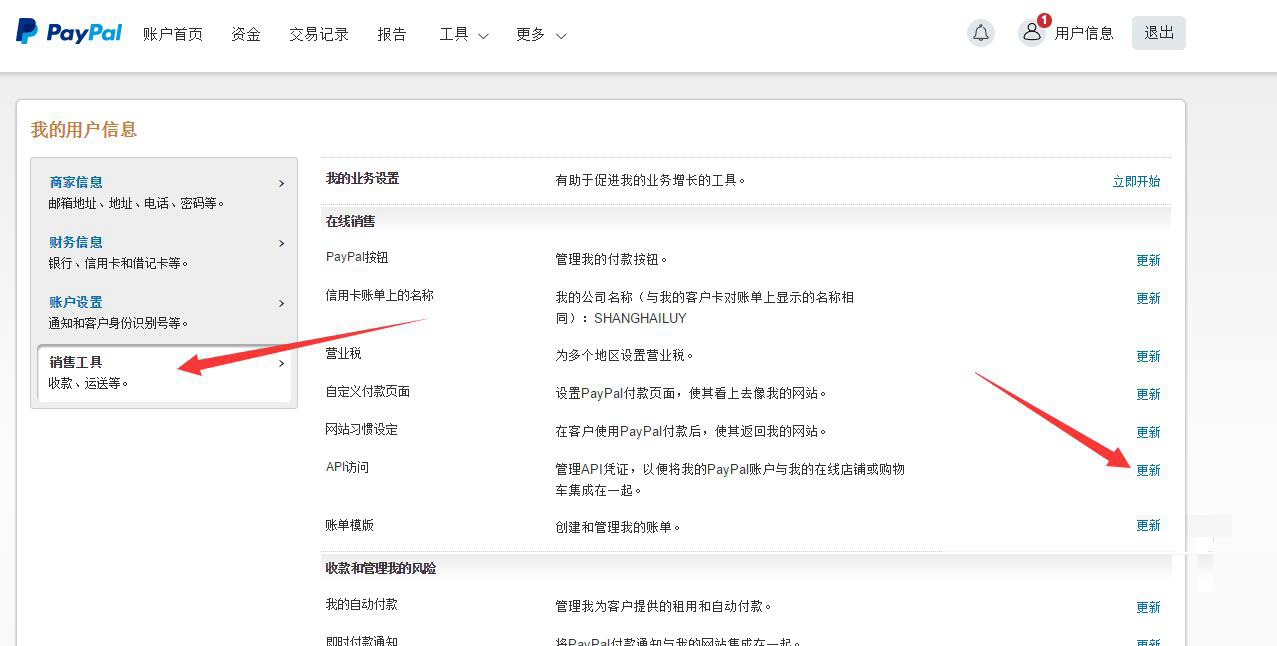The width and height of the screenshot is (1277, 646).
Task: Click the 我的自动付款 row label
Action: 362,604
